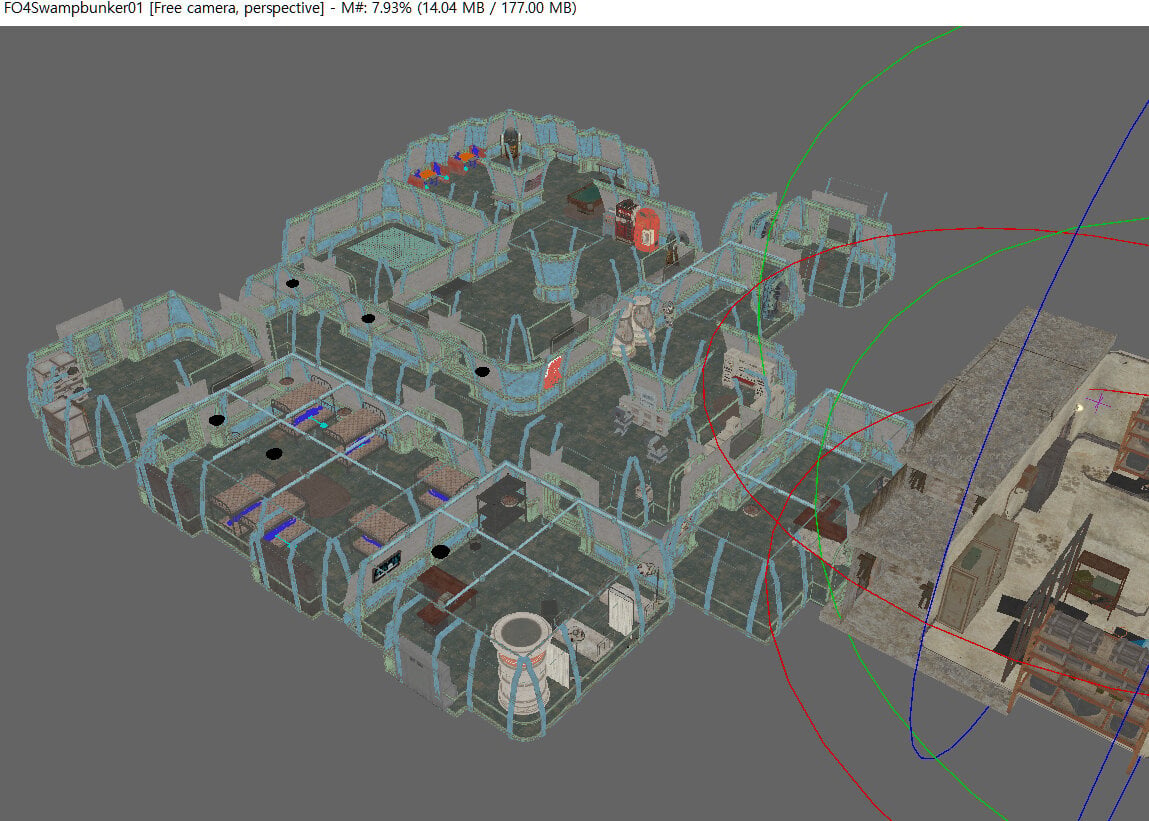Select the red poster on curved wall
Image resolution: width=1149 pixels, height=821 pixels.
553,372
